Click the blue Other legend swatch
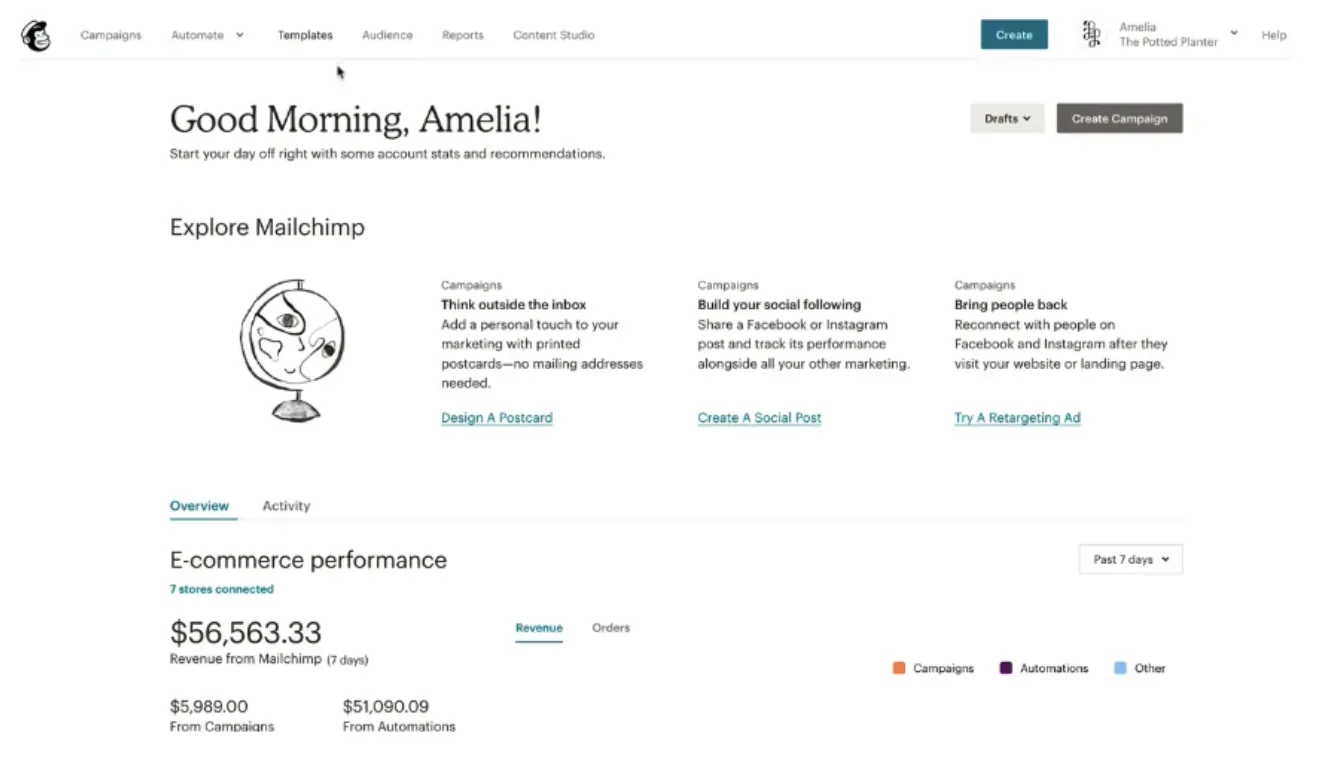The width and height of the screenshot is (1322, 774). tap(1120, 668)
